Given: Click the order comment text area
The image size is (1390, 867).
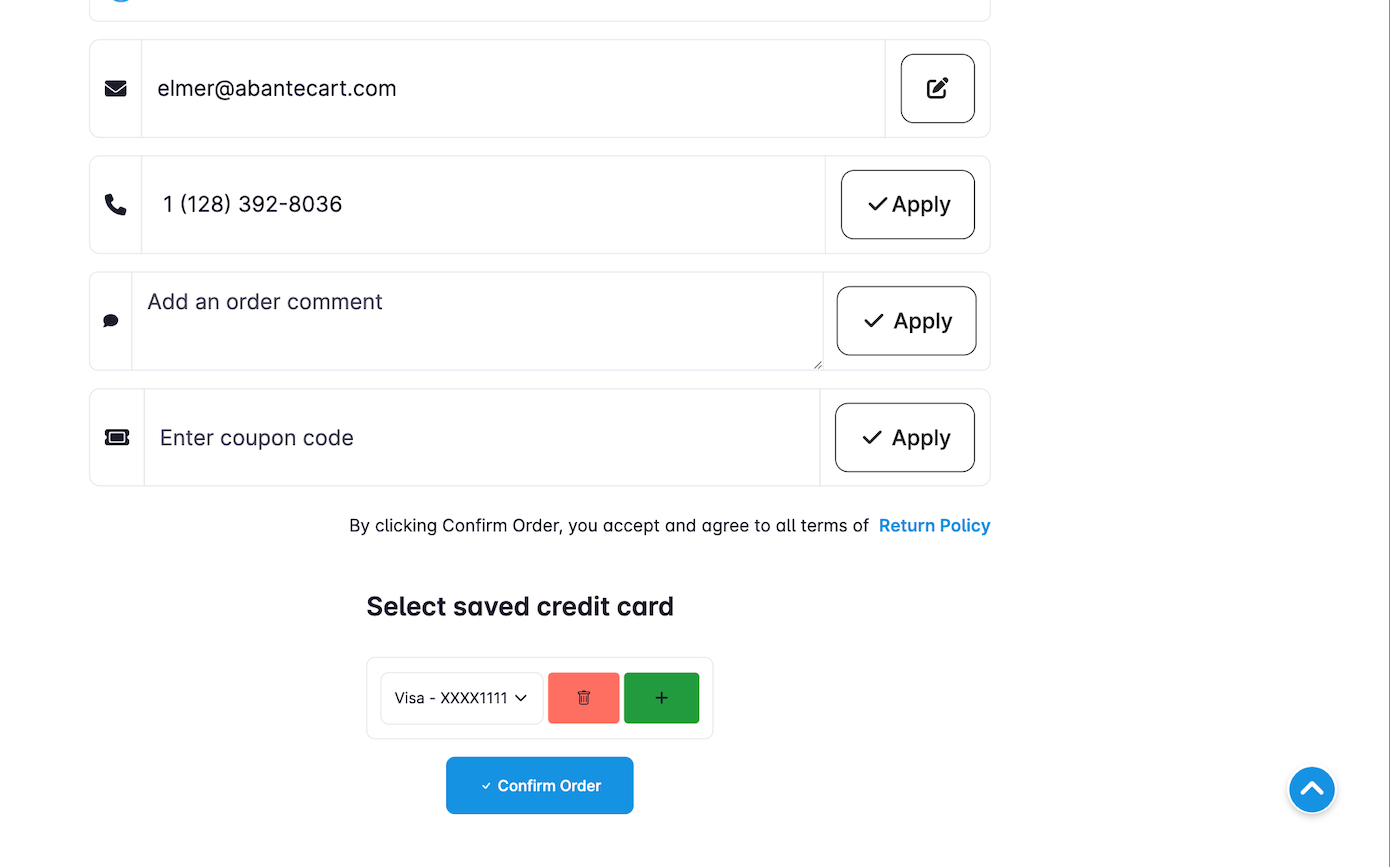Looking at the screenshot, I should pyautogui.click(x=478, y=321).
